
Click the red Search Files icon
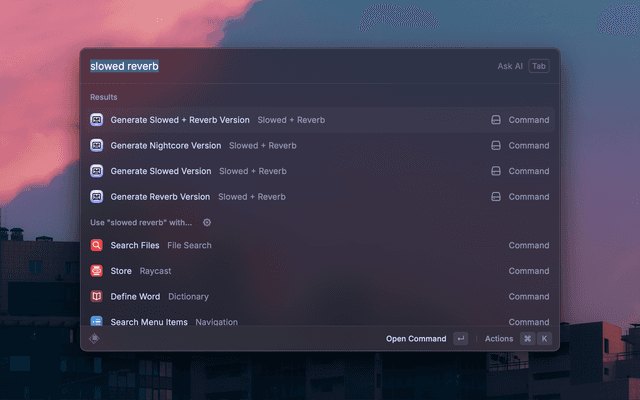pos(97,245)
